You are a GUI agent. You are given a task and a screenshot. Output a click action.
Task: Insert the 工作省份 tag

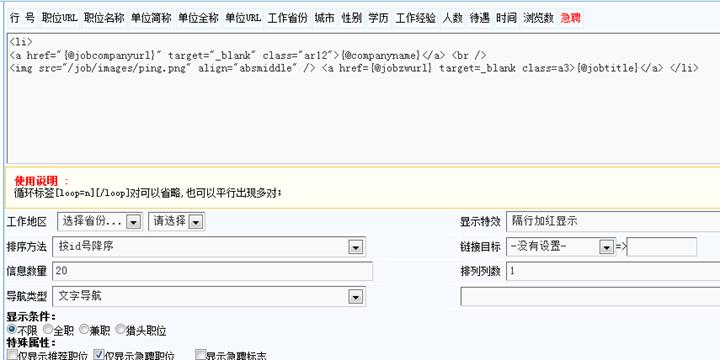287,18
